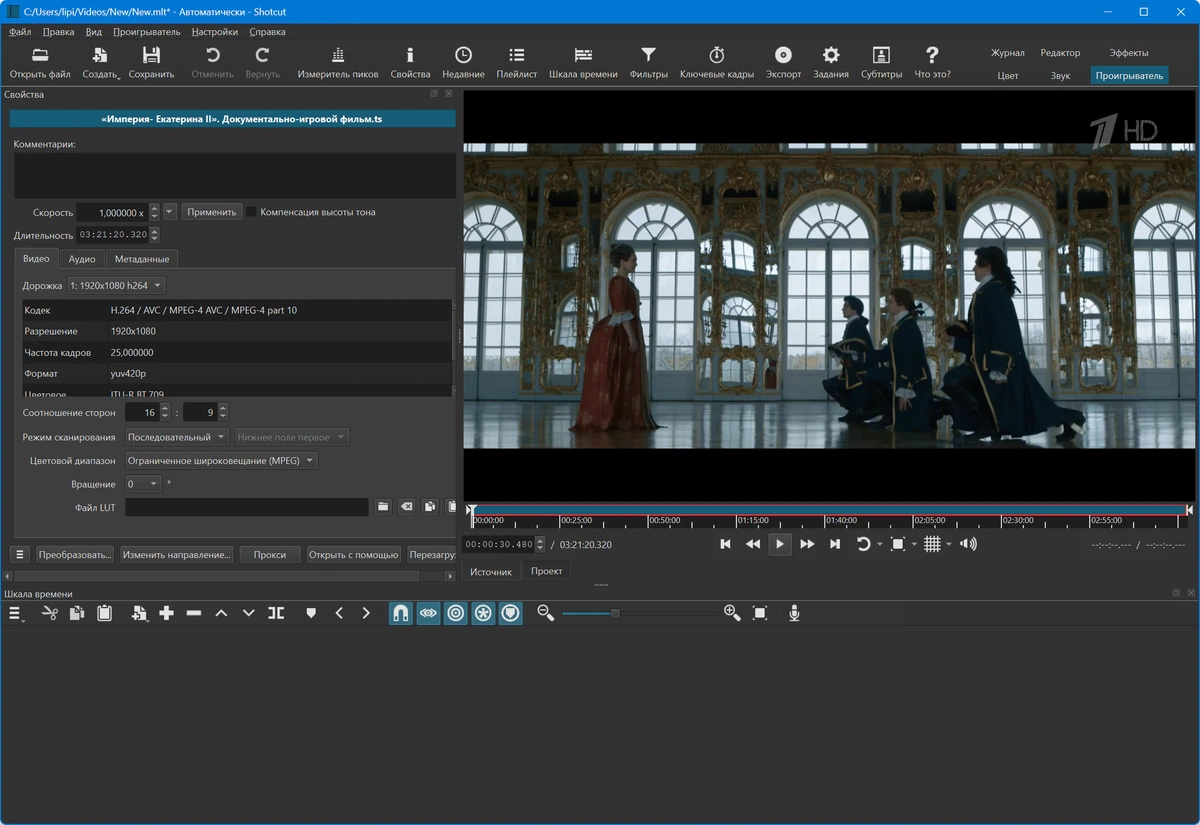Open the player zoom level dropdown arrow
Screen dimensions: 1200x825
coord(914,545)
